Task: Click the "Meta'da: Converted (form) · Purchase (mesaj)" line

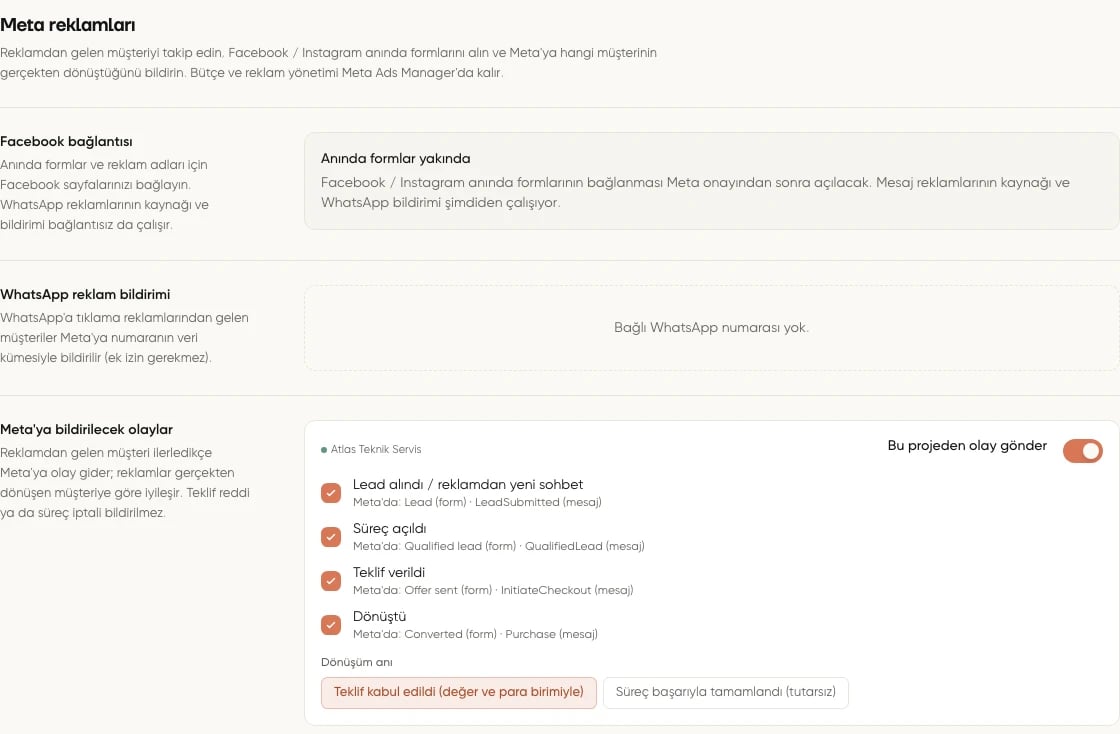Action: pyautogui.click(x=475, y=634)
